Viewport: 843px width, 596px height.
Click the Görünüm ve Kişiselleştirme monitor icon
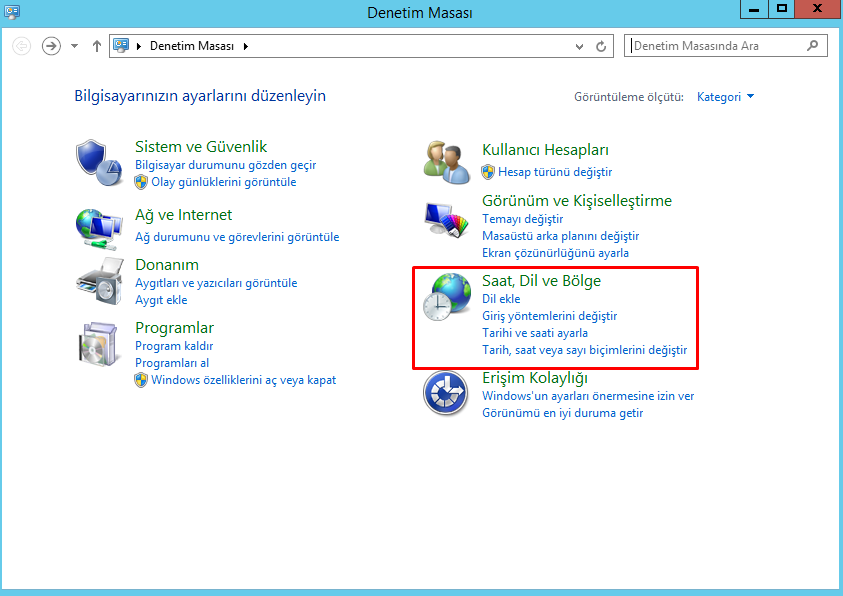[446, 219]
